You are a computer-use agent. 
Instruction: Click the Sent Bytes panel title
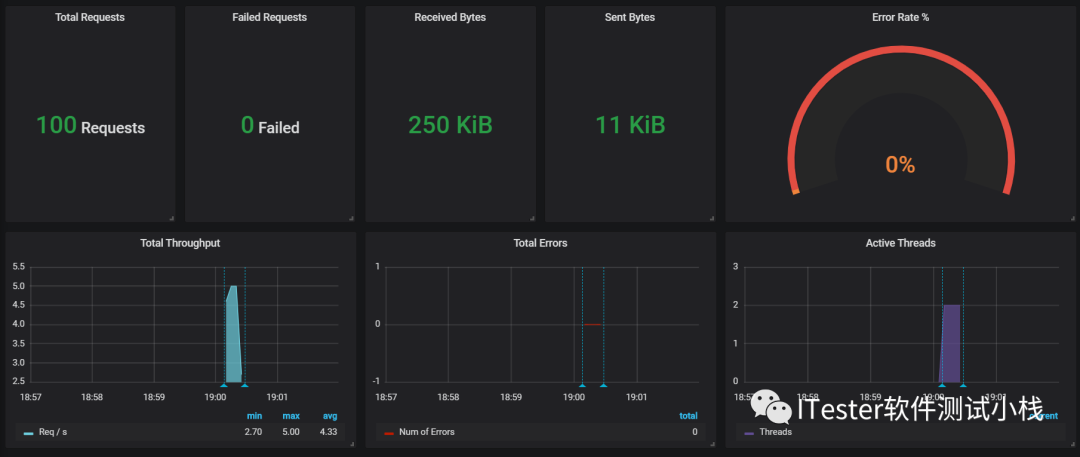click(x=630, y=17)
